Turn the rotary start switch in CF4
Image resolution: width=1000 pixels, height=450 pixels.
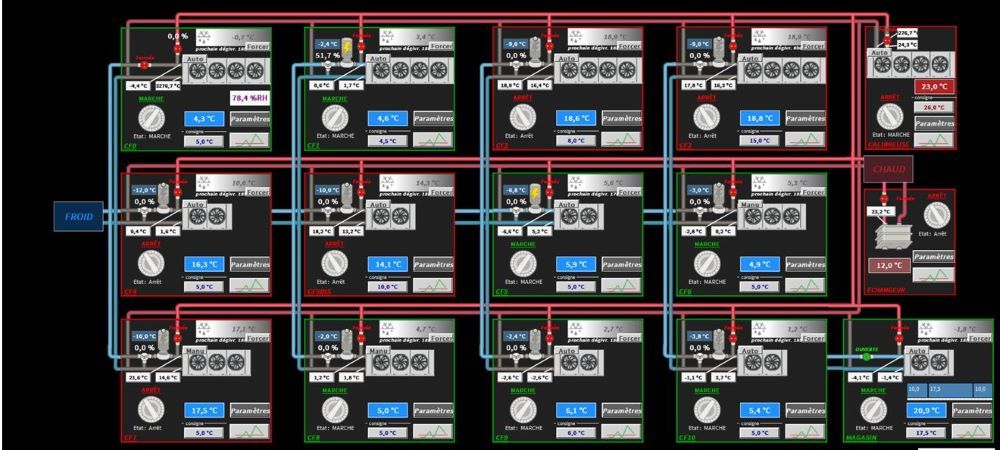149,263
